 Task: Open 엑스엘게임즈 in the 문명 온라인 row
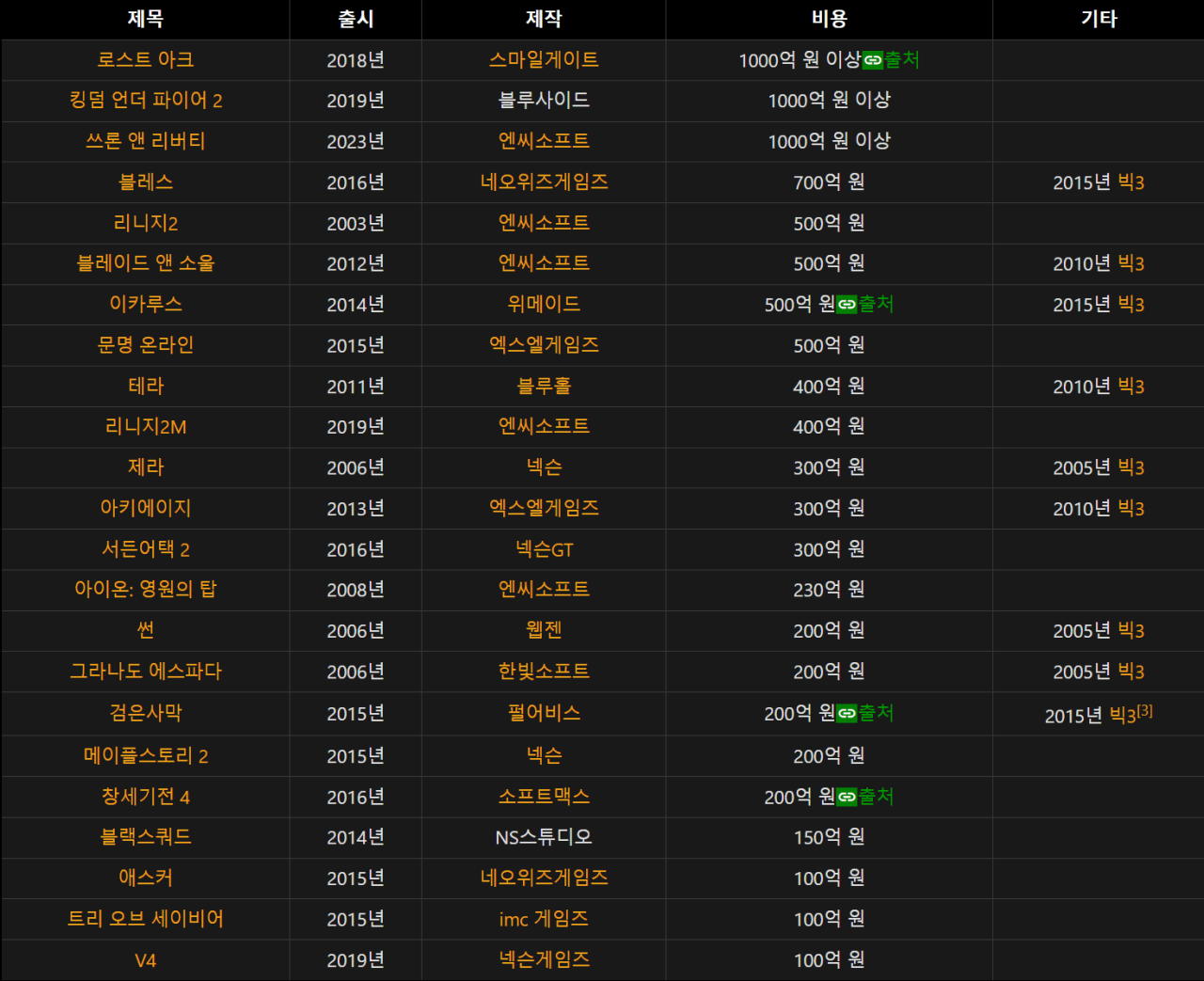point(544,345)
